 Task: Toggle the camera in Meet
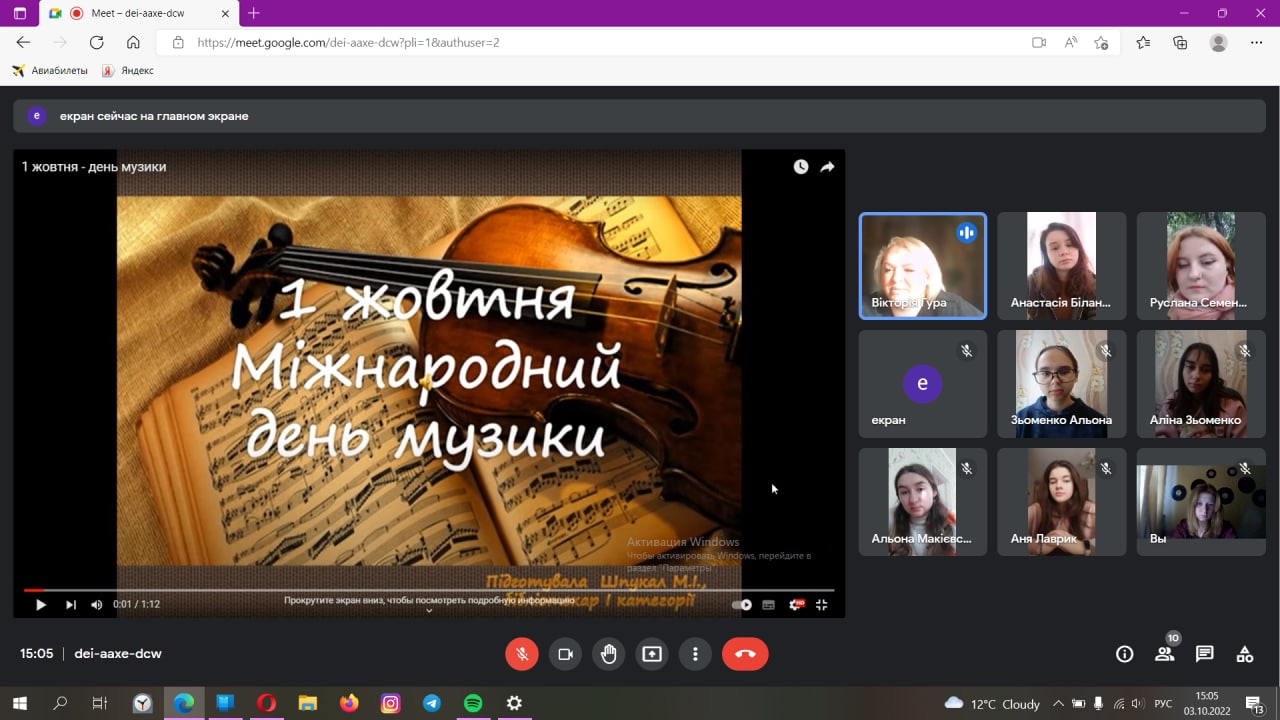(565, 654)
